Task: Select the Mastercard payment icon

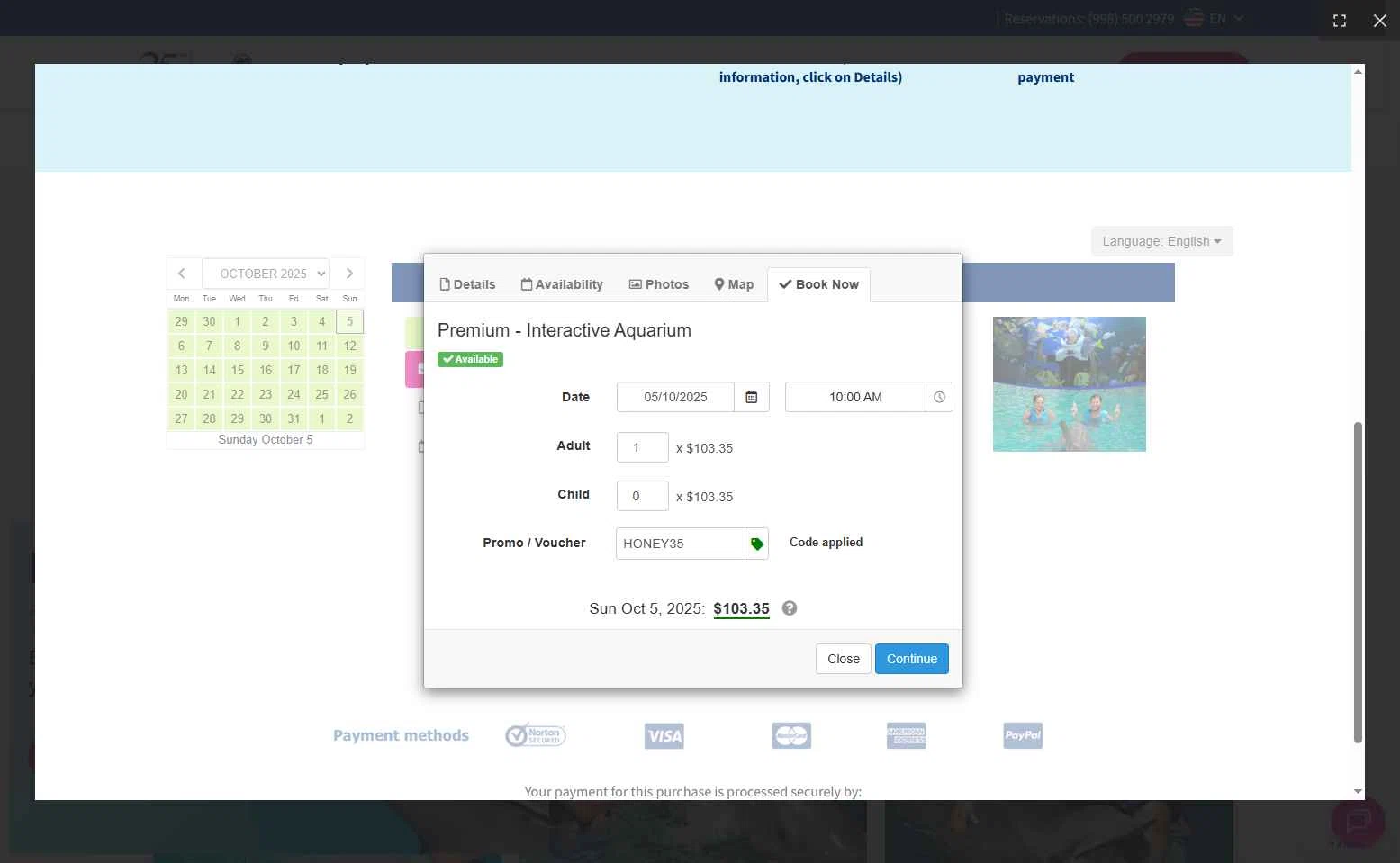Action: [791, 736]
